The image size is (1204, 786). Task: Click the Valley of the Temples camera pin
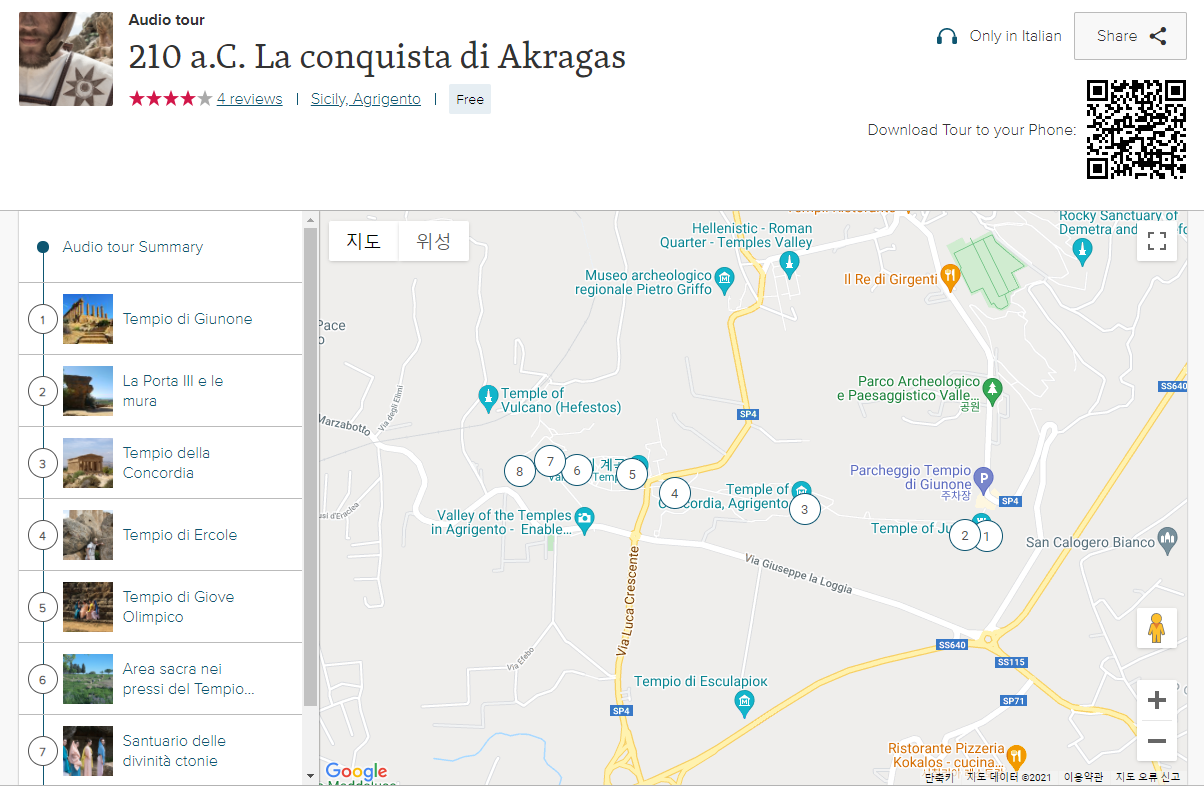pos(585,518)
